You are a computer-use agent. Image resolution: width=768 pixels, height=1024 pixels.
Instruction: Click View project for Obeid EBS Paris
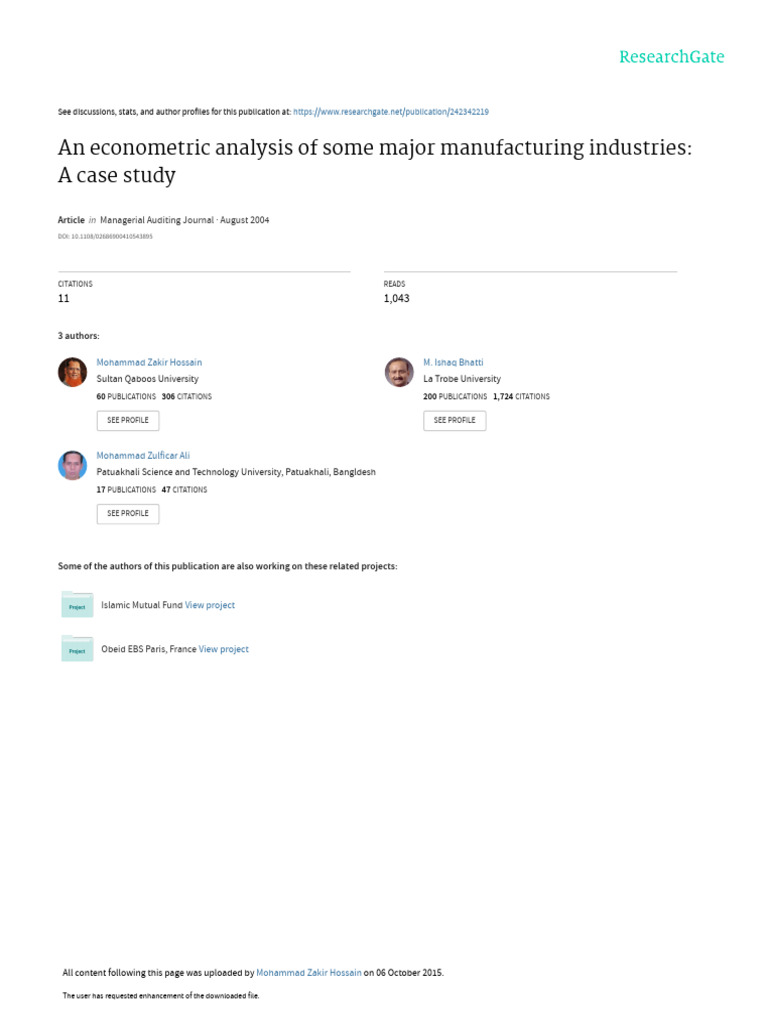(x=224, y=649)
